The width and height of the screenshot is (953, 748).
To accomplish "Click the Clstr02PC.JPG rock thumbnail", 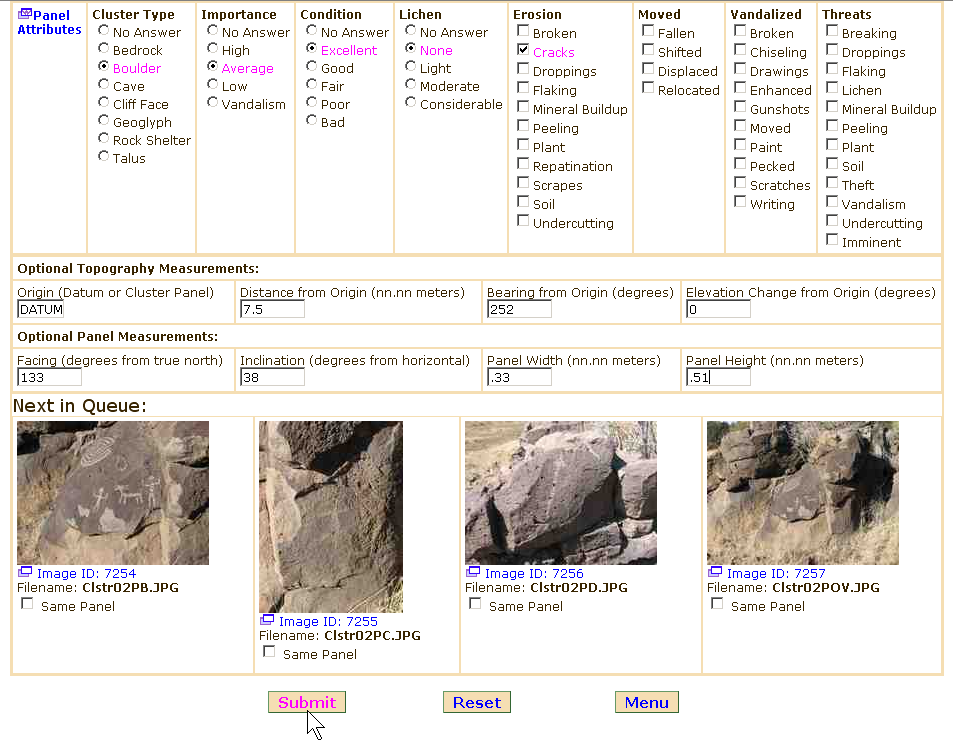I will pos(330,516).
